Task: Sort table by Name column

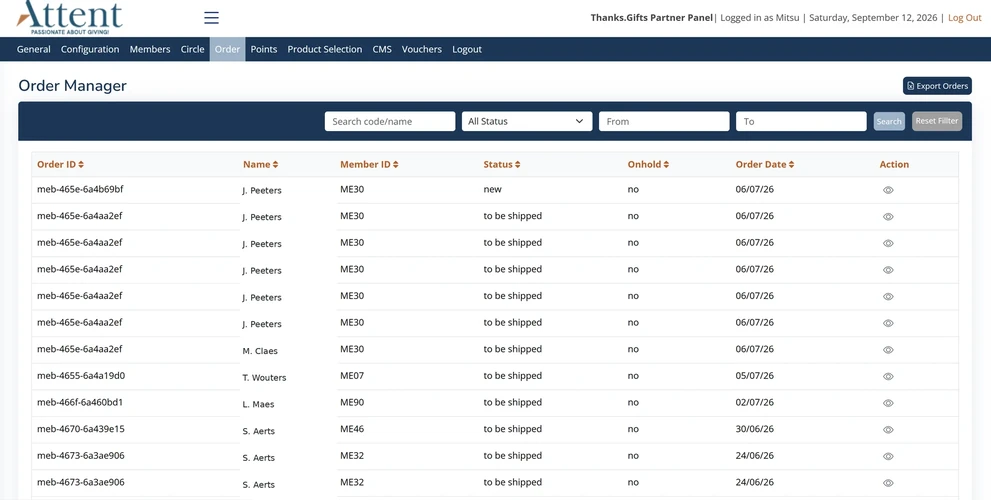Action: (260, 164)
